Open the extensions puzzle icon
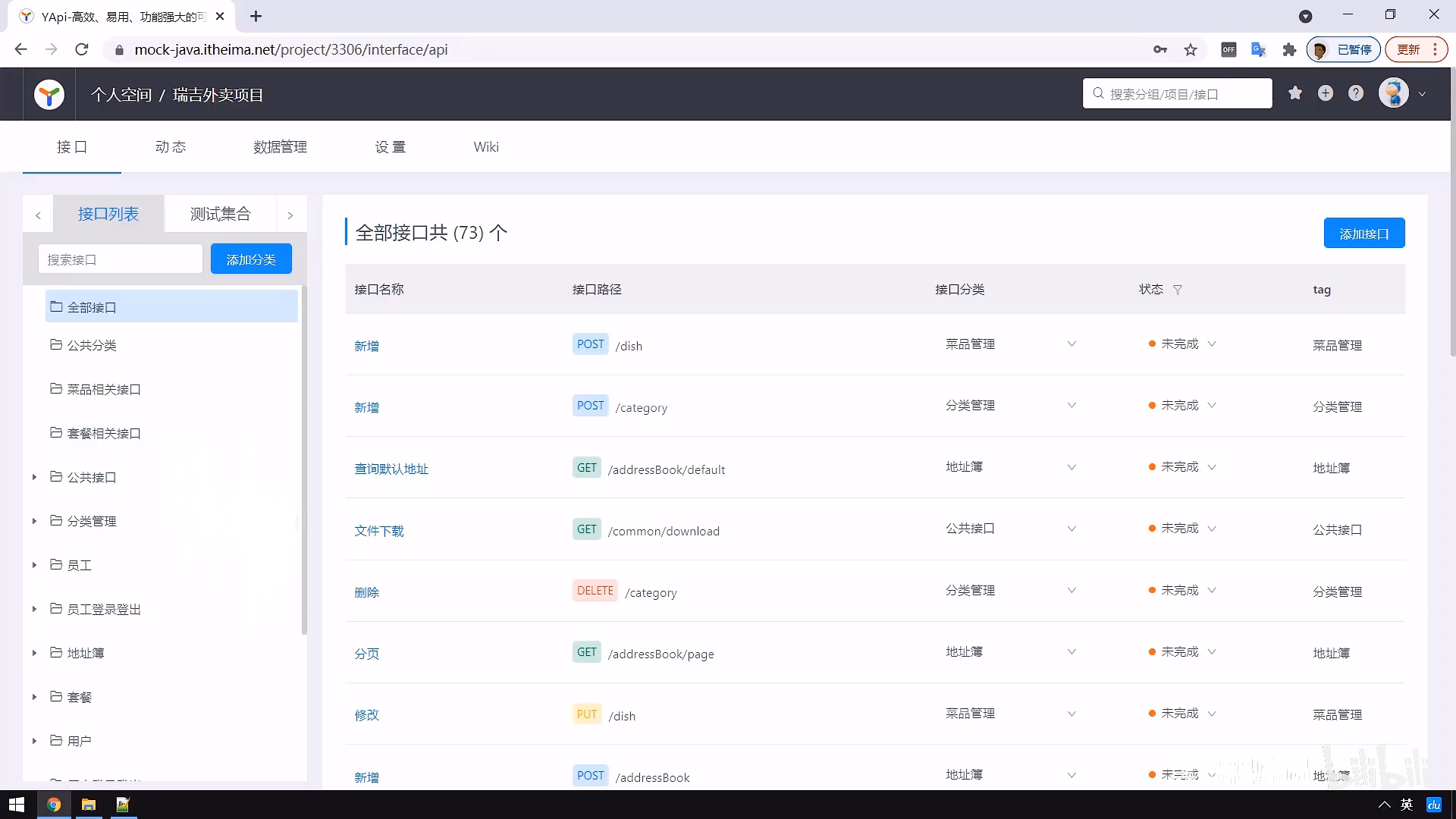 point(1289,49)
